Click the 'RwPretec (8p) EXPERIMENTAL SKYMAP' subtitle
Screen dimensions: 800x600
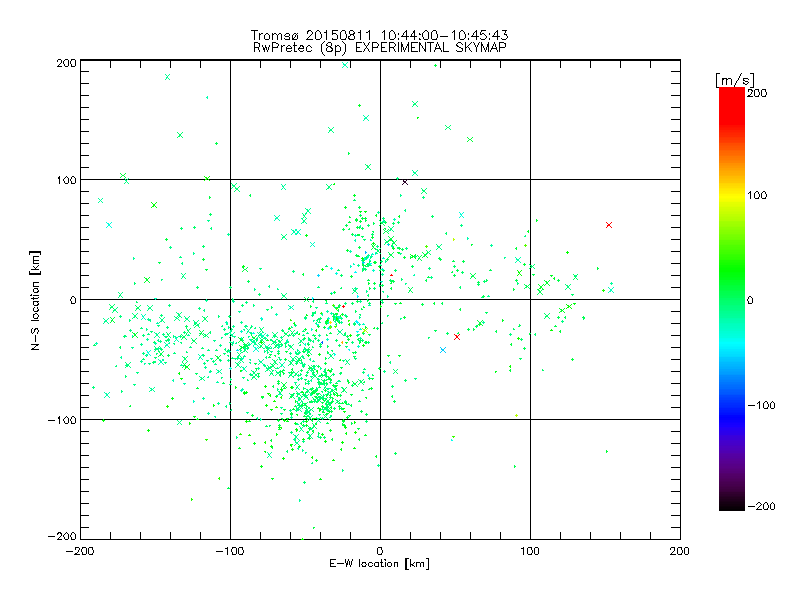pos(380,48)
